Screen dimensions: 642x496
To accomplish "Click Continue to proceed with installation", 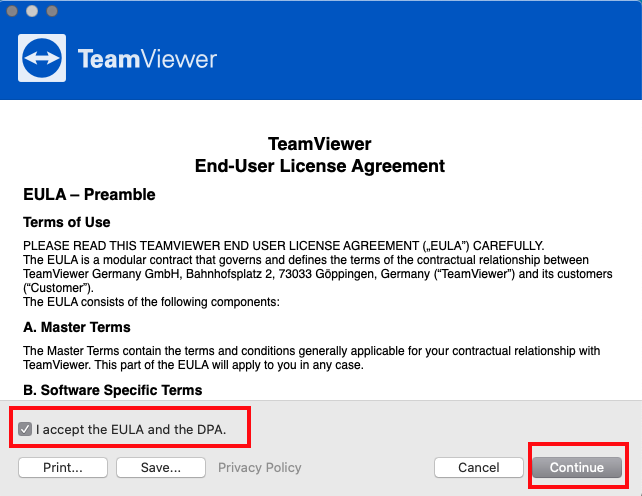I will [x=577, y=467].
